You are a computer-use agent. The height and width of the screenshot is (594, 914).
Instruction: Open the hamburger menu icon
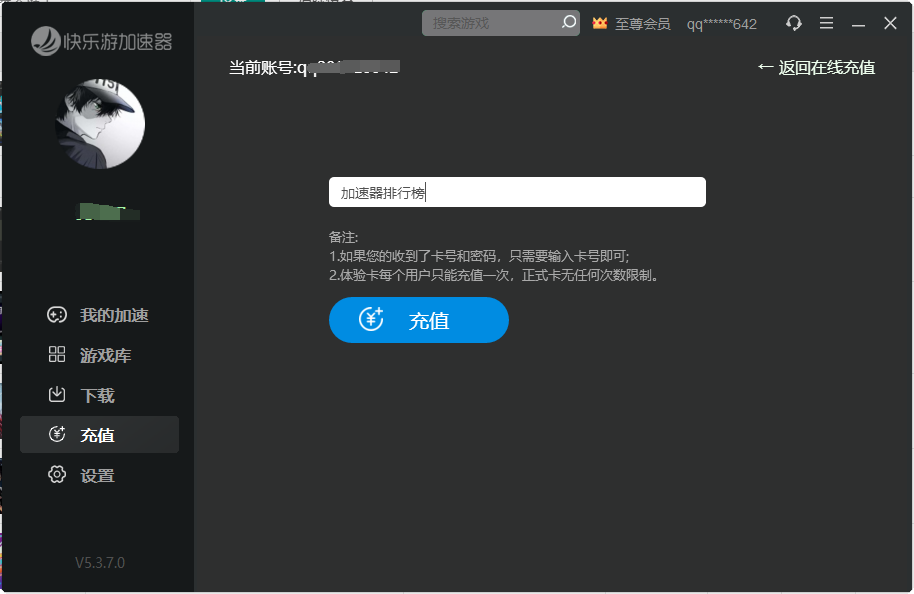(x=826, y=23)
